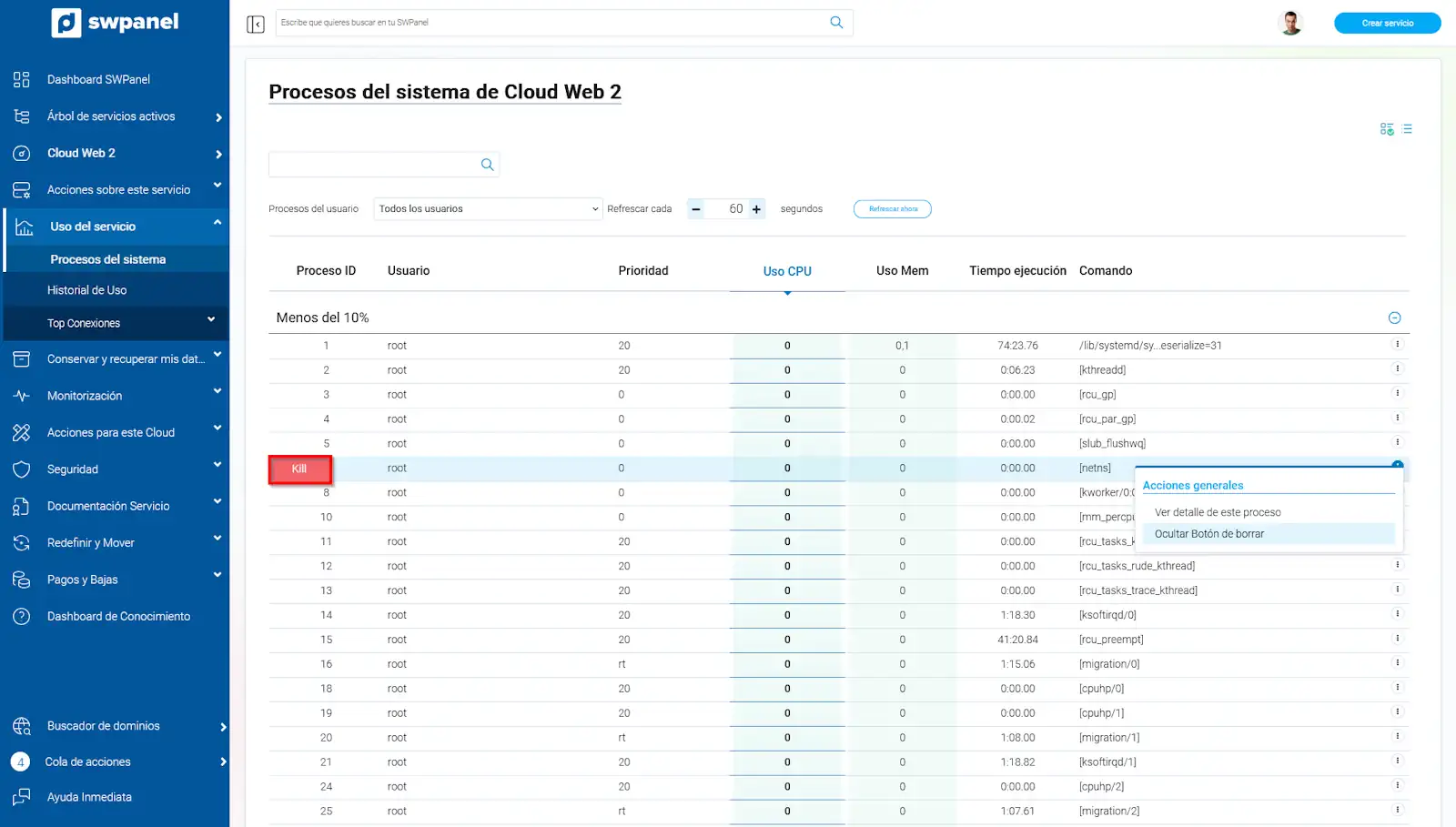Click the Dashboard SWPanel icon
This screenshot has height=827, width=1456.
coord(22,79)
